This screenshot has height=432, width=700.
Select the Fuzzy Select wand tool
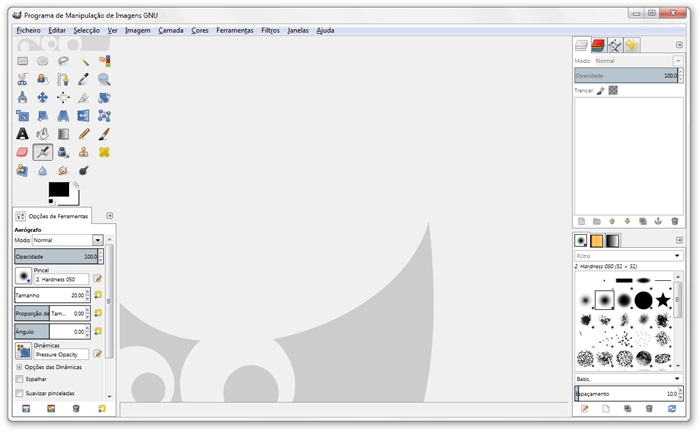pyautogui.click(x=83, y=61)
